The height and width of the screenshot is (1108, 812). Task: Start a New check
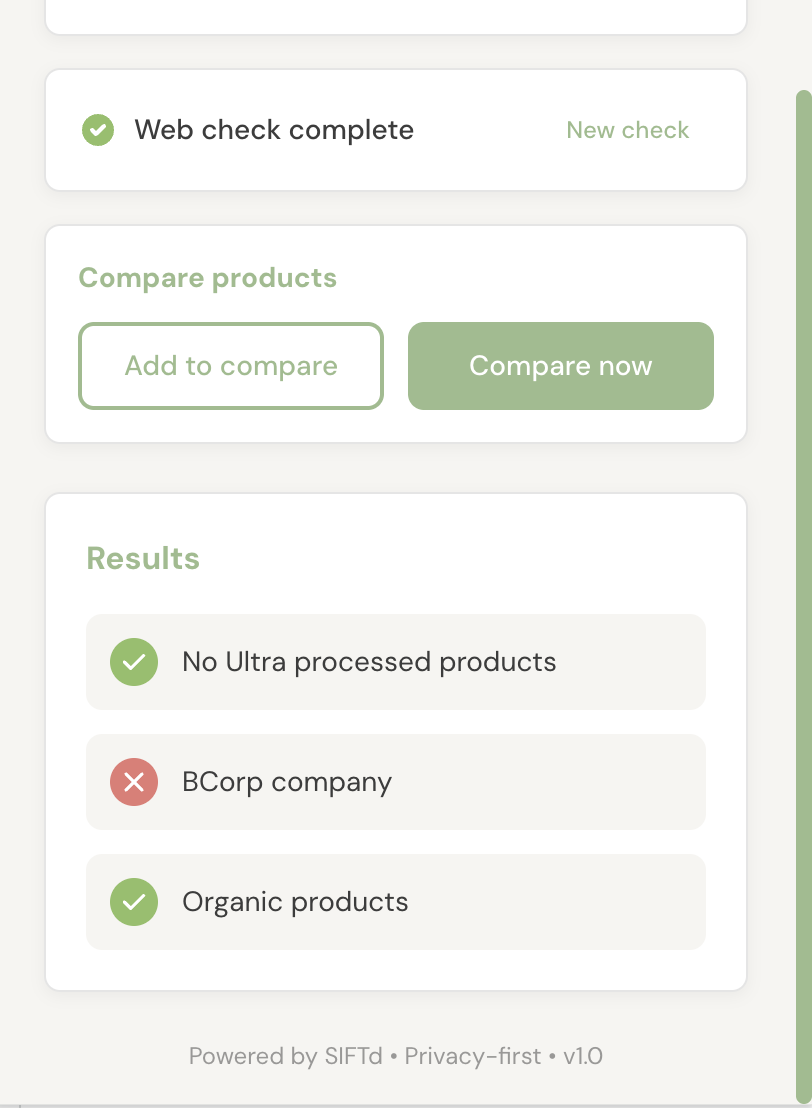click(627, 130)
